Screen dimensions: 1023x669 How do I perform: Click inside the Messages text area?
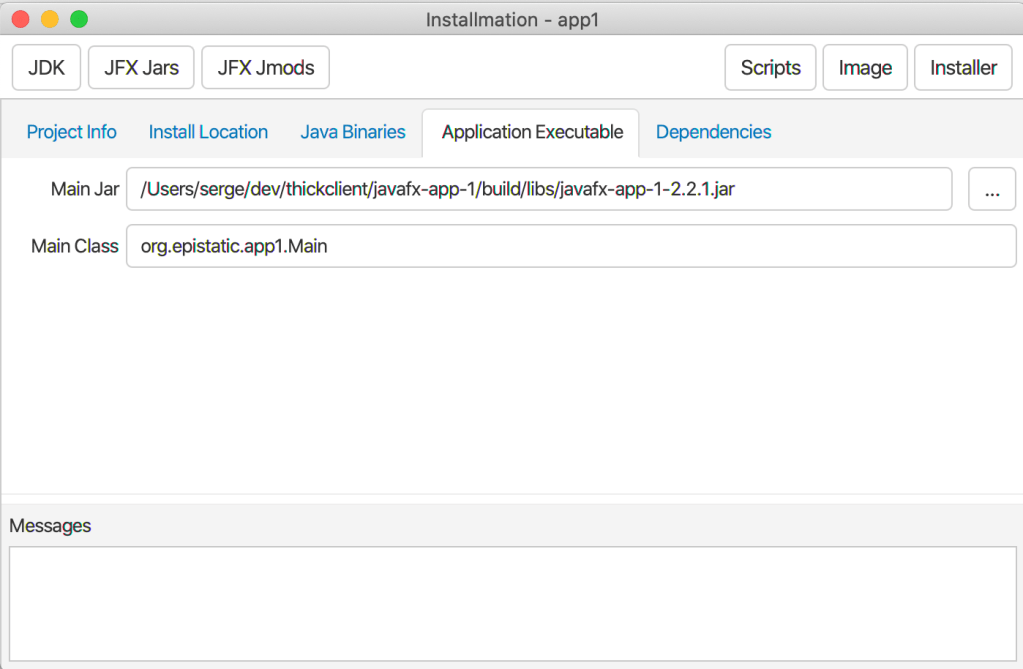tap(512, 603)
